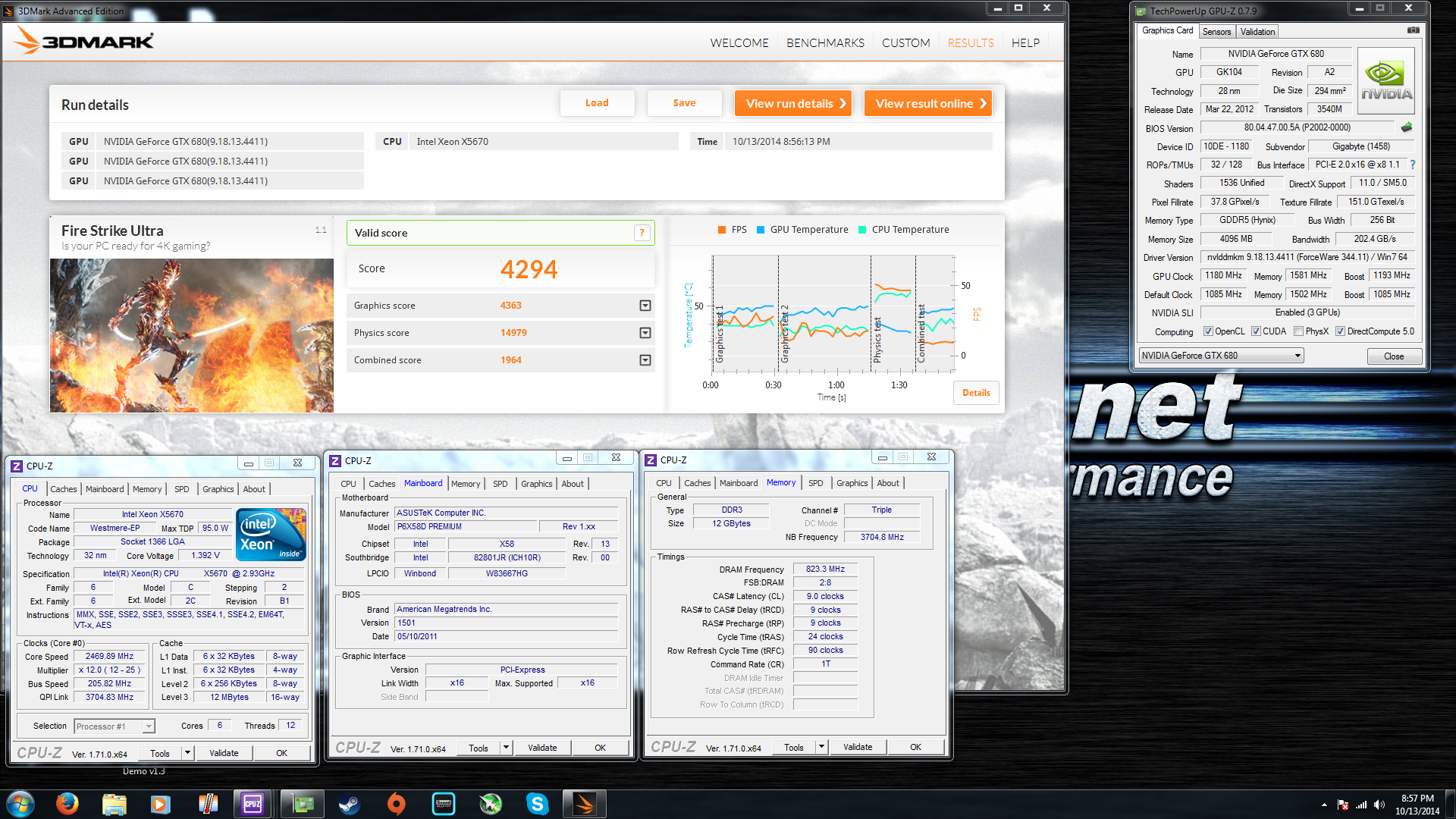The height and width of the screenshot is (819, 1456).
Task: Click View run details button
Action: [x=793, y=104]
